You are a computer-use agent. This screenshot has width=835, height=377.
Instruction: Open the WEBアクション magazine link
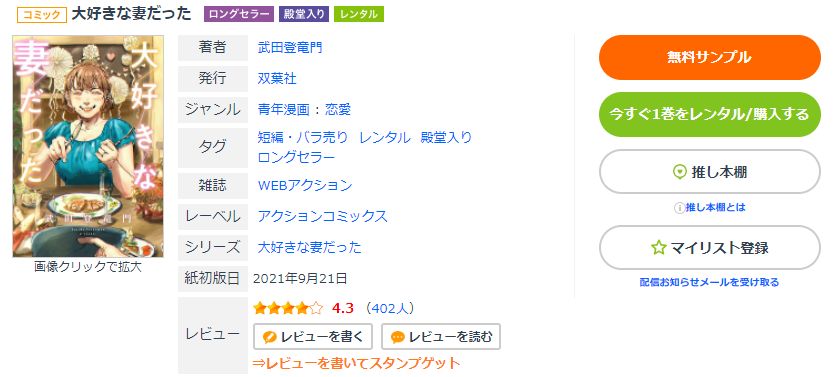(x=305, y=185)
